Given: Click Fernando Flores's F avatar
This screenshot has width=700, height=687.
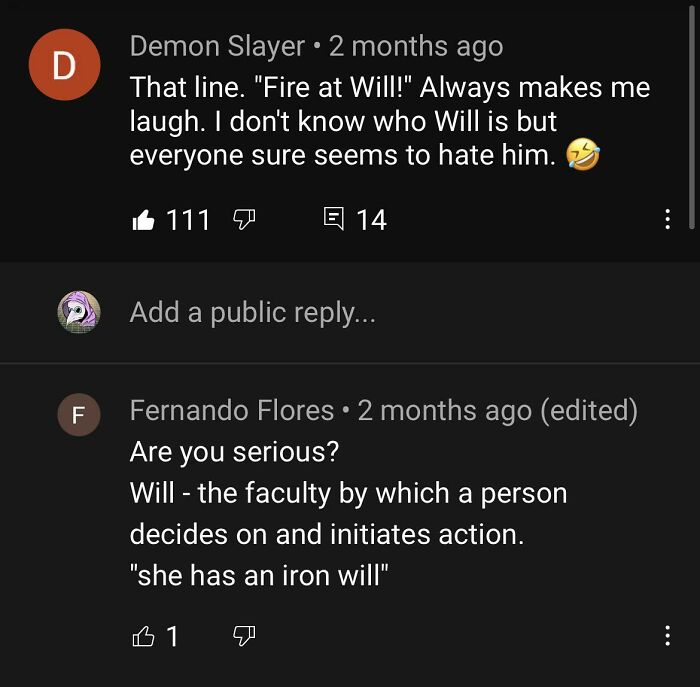Looking at the screenshot, I should tap(78, 414).
